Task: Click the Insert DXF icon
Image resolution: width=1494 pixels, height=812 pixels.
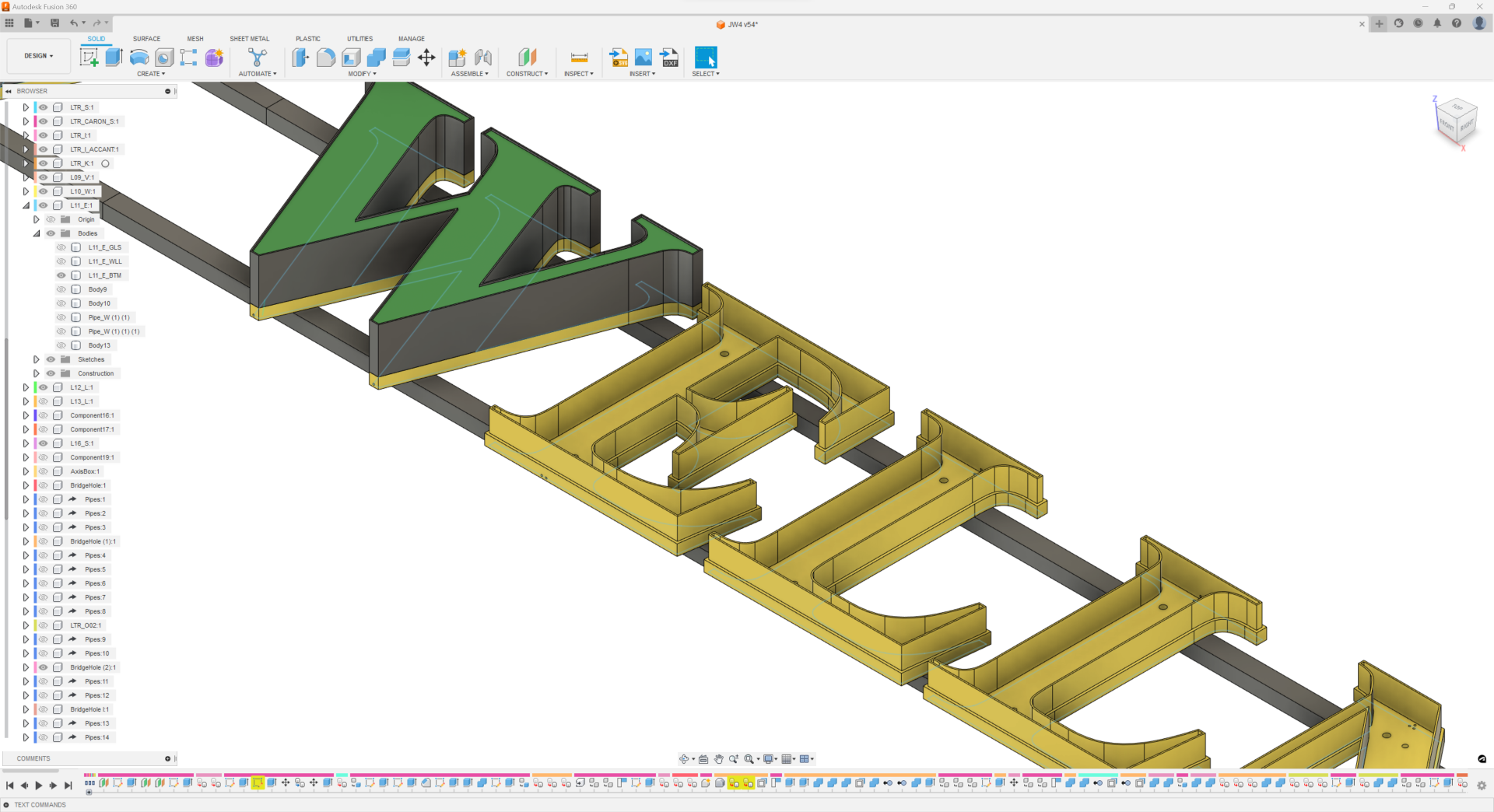Action: pyautogui.click(x=669, y=58)
